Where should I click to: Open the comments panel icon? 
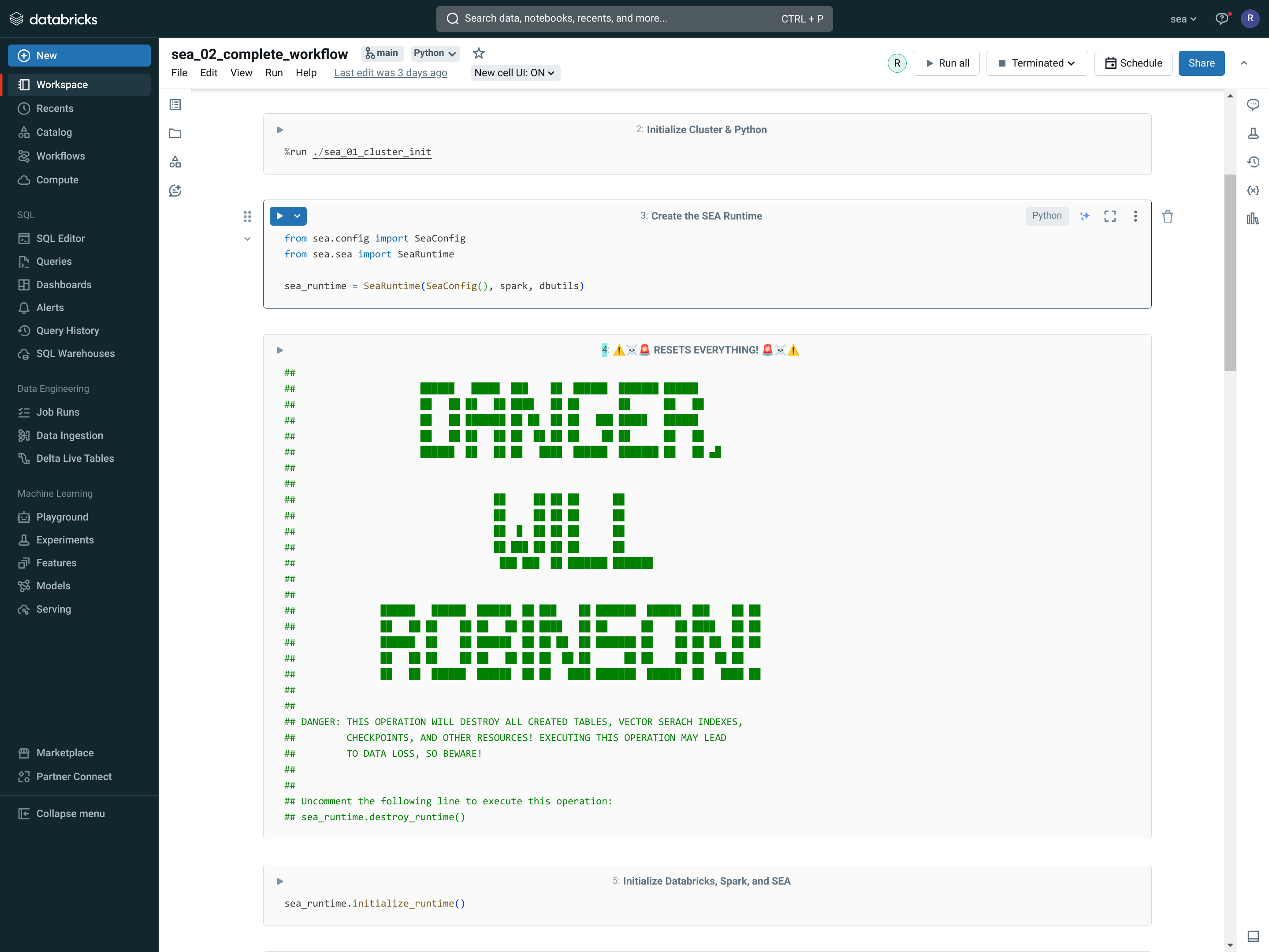click(x=1253, y=105)
